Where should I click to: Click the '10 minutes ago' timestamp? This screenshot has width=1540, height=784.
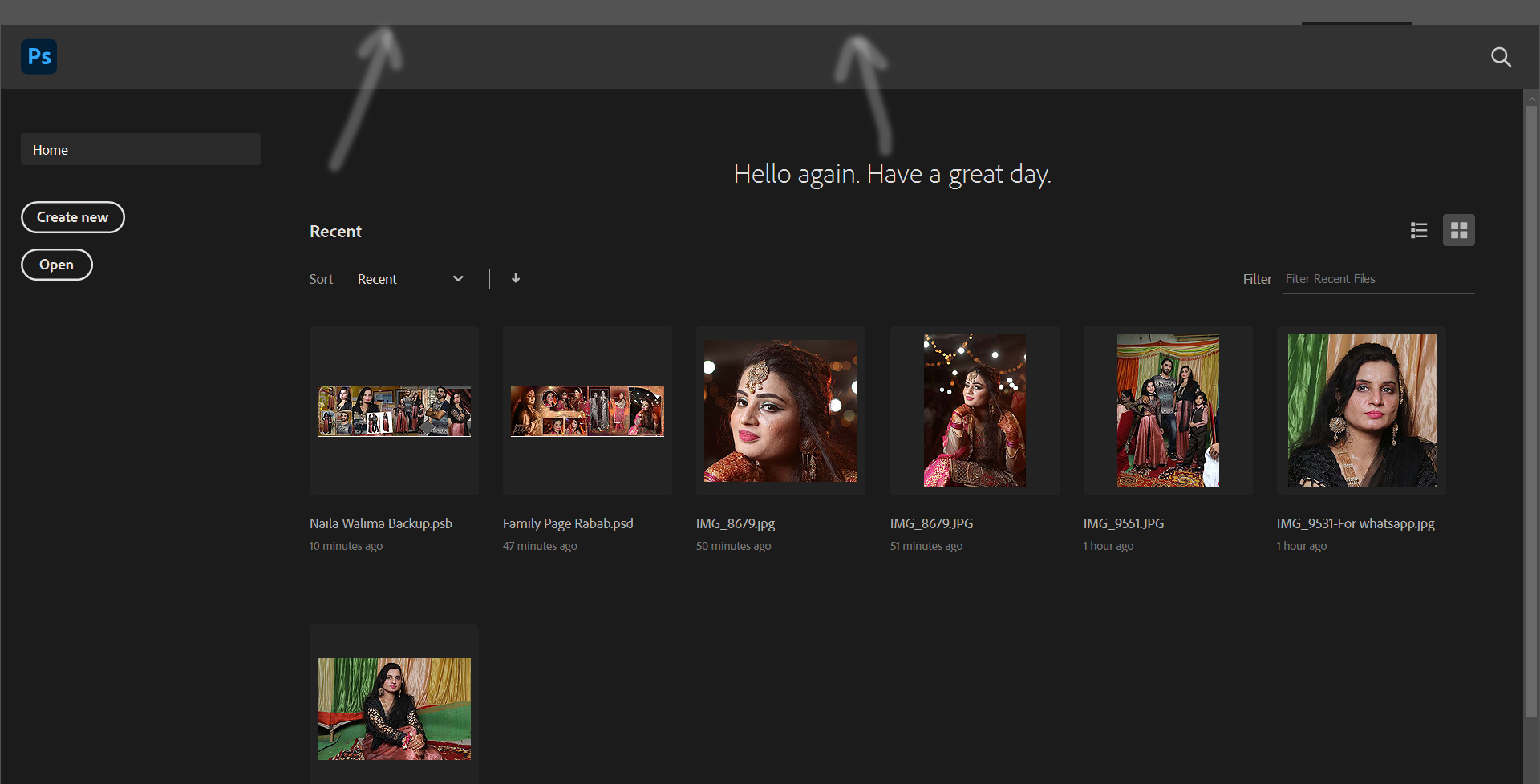[346, 546]
